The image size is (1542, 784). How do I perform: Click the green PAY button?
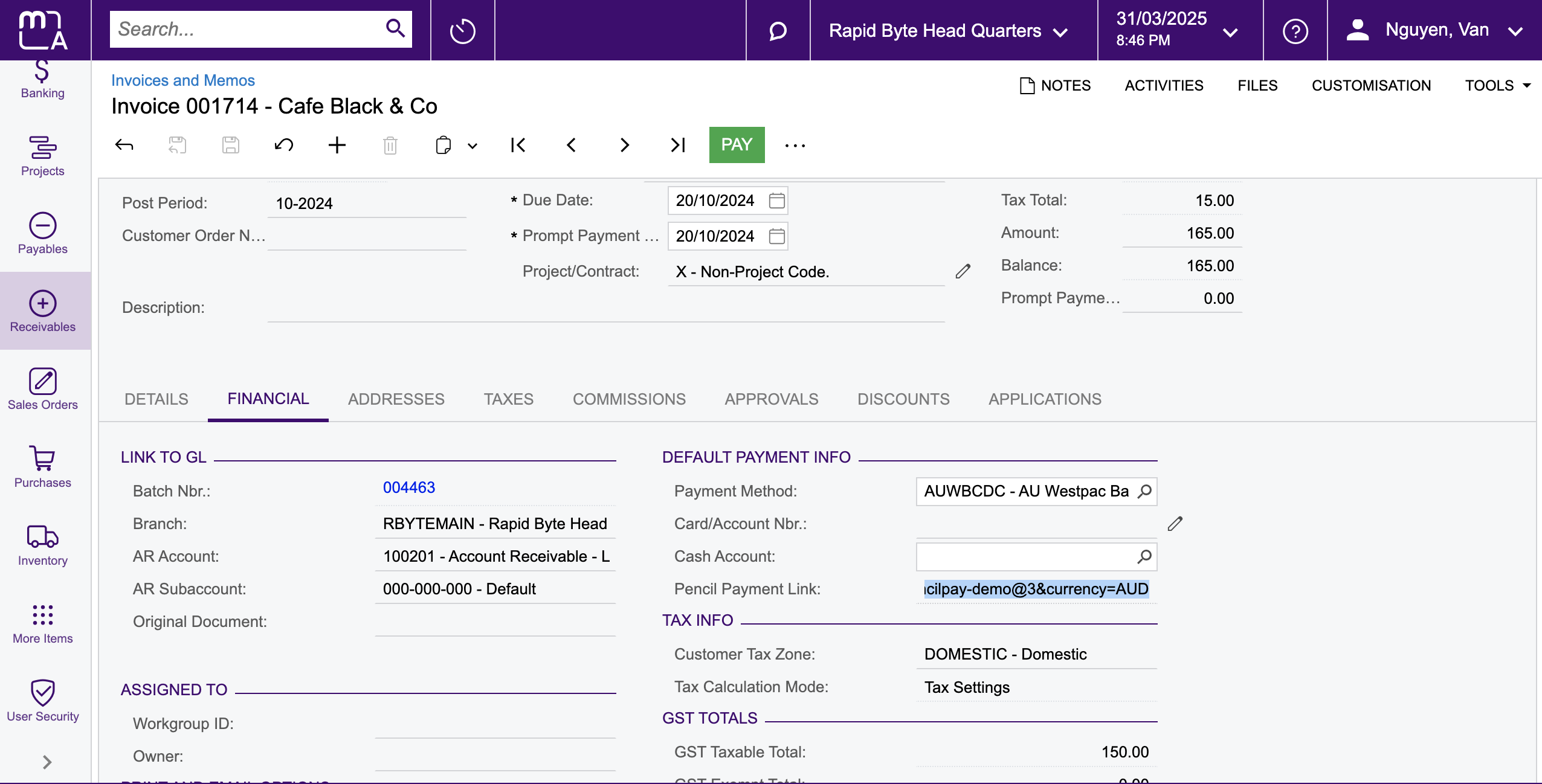coord(737,145)
